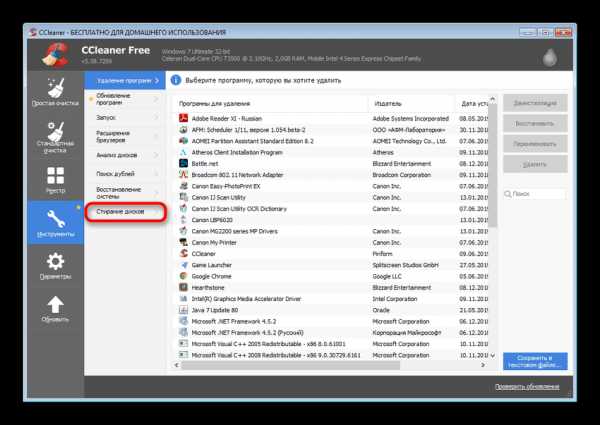The height and width of the screenshot is (425, 600).
Task: Click Oracle publisher cell
Action: coord(381,310)
